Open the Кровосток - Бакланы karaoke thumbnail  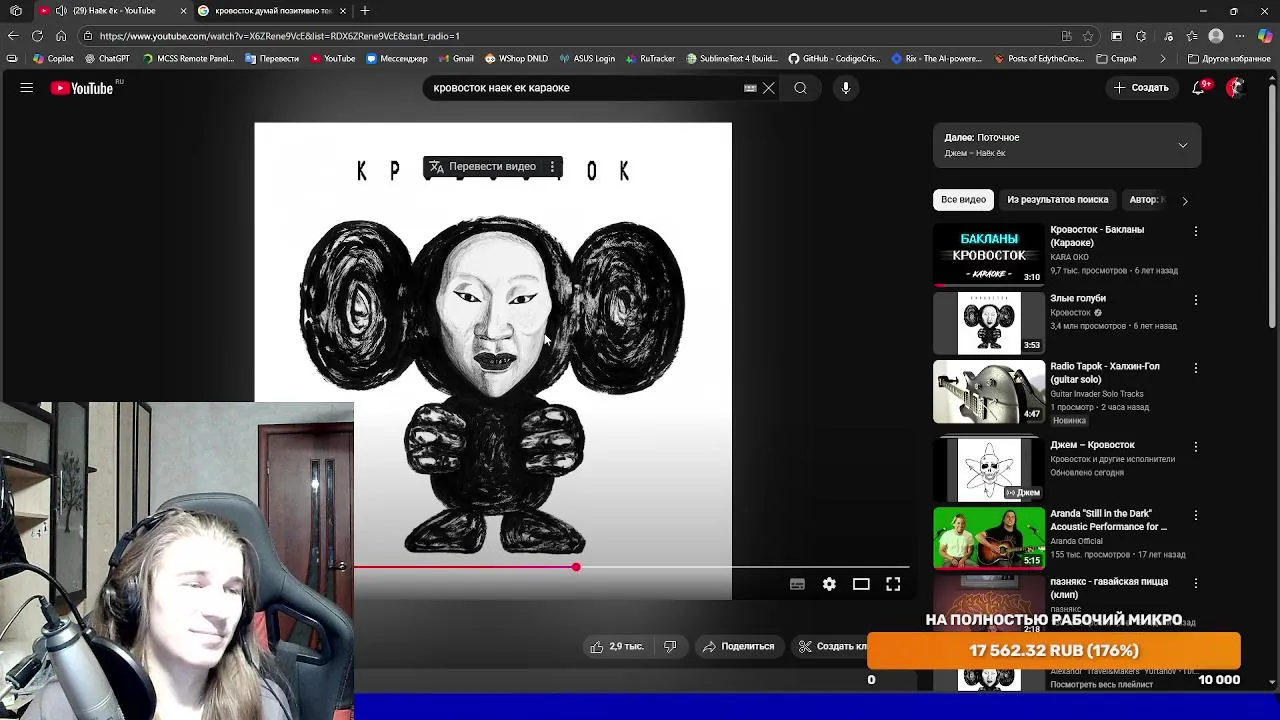point(989,255)
